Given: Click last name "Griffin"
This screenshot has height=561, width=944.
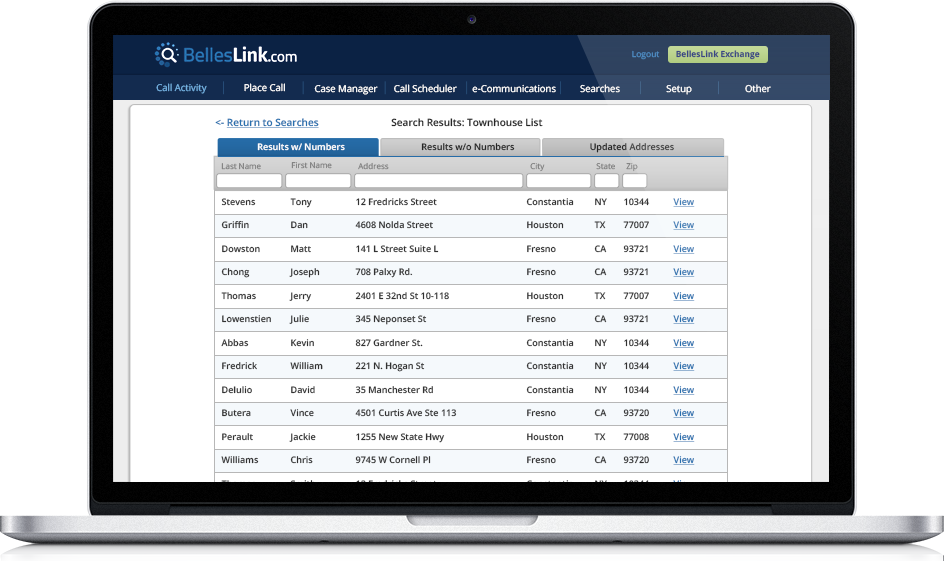Looking at the screenshot, I should pos(235,225).
